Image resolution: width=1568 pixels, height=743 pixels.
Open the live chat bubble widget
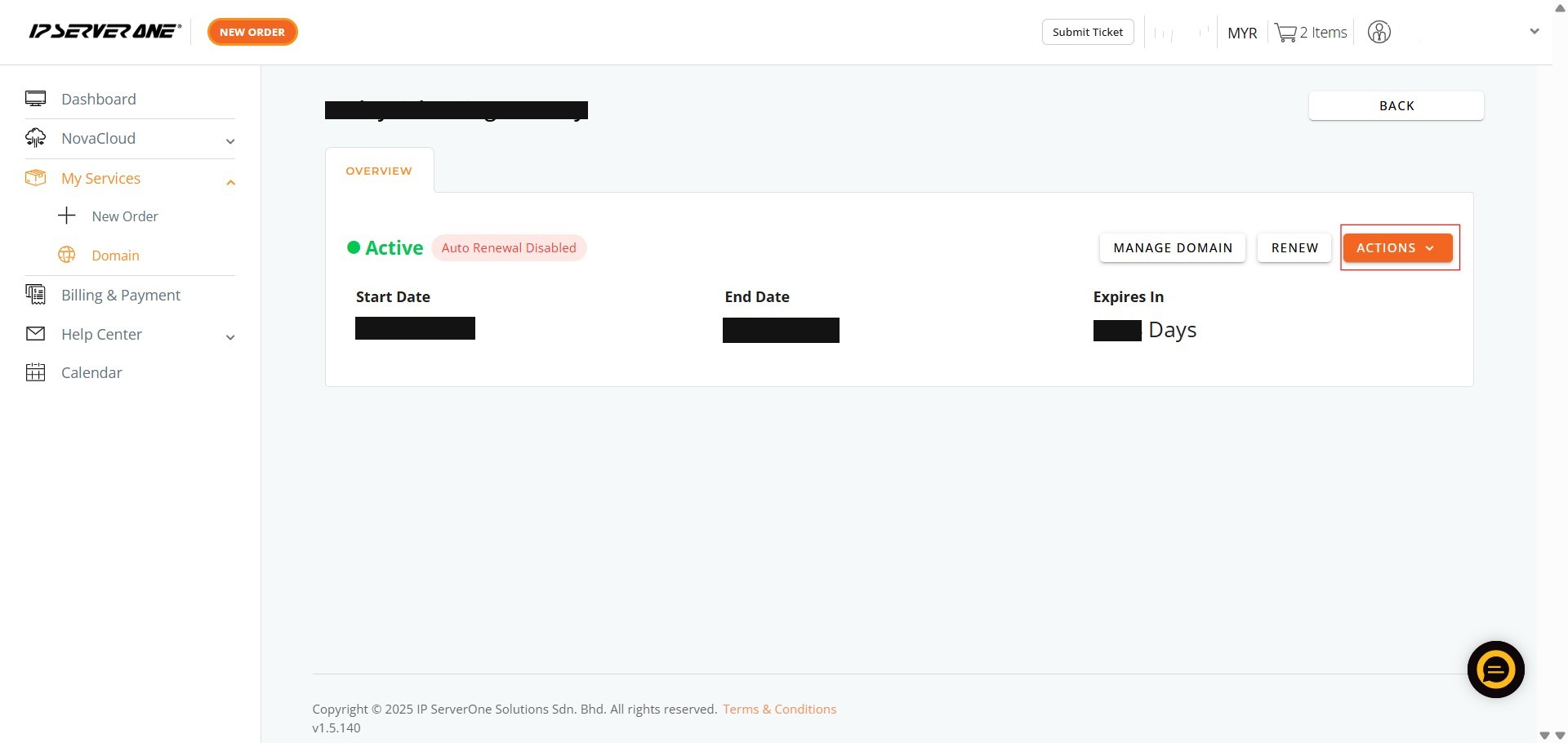coord(1495,670)
